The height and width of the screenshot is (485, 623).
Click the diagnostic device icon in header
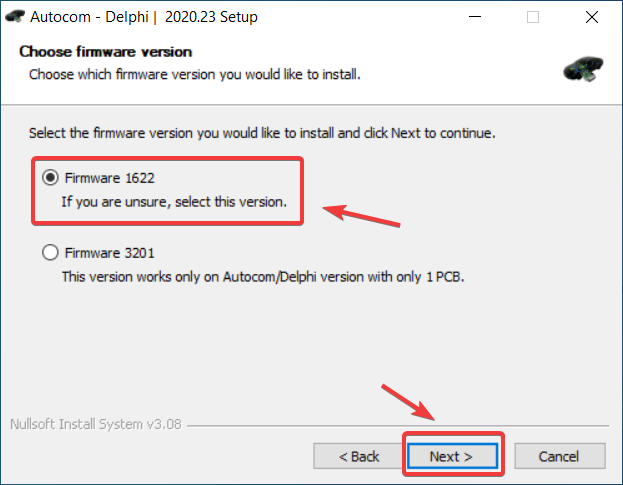pyautogui.click(x=583, y=67)
